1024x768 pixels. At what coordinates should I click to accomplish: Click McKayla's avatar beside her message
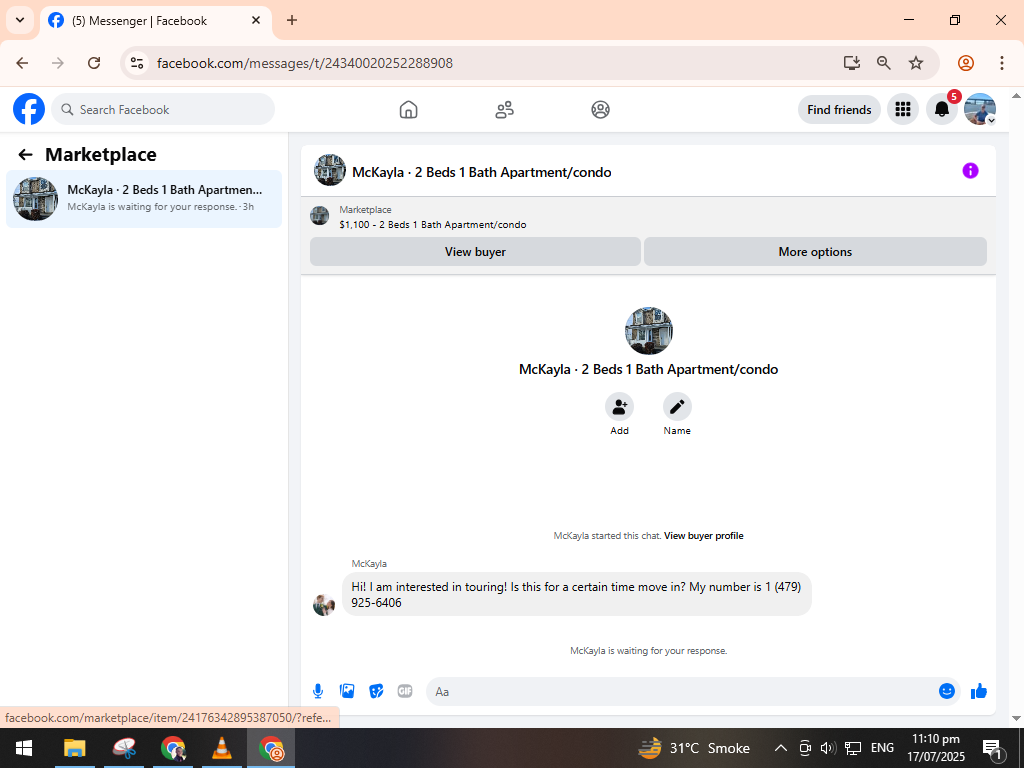(x=324, y=605)
